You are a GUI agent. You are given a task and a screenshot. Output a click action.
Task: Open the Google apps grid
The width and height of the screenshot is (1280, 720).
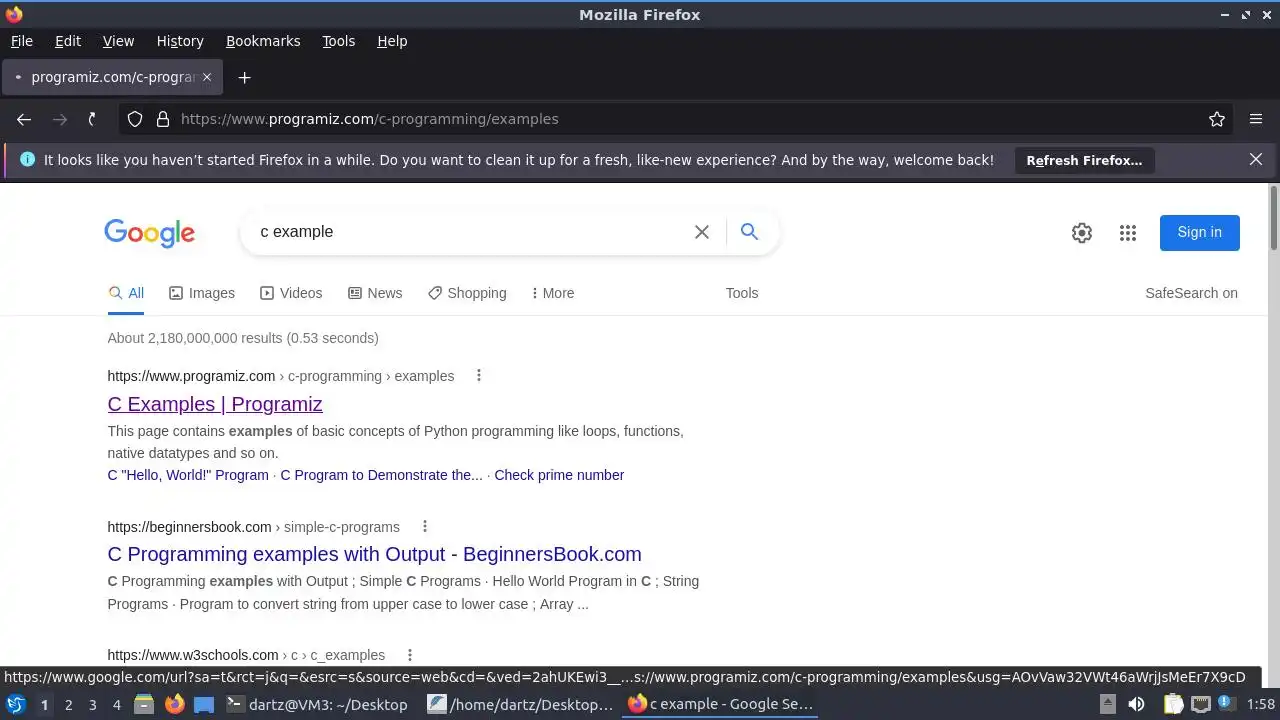pos(1128,233)
